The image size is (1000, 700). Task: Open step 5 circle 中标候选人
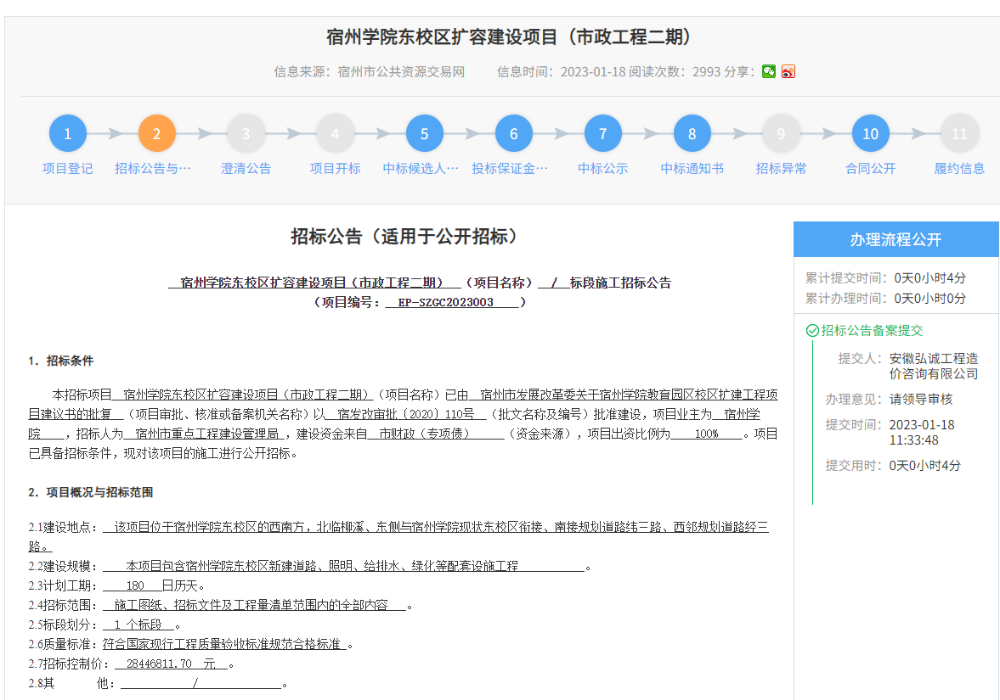424,133
